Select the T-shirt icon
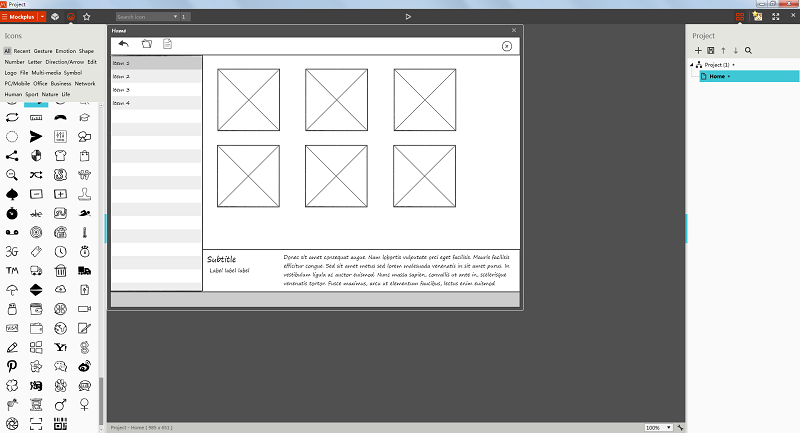Screen dimensions: 800x433 pos(60,156)
